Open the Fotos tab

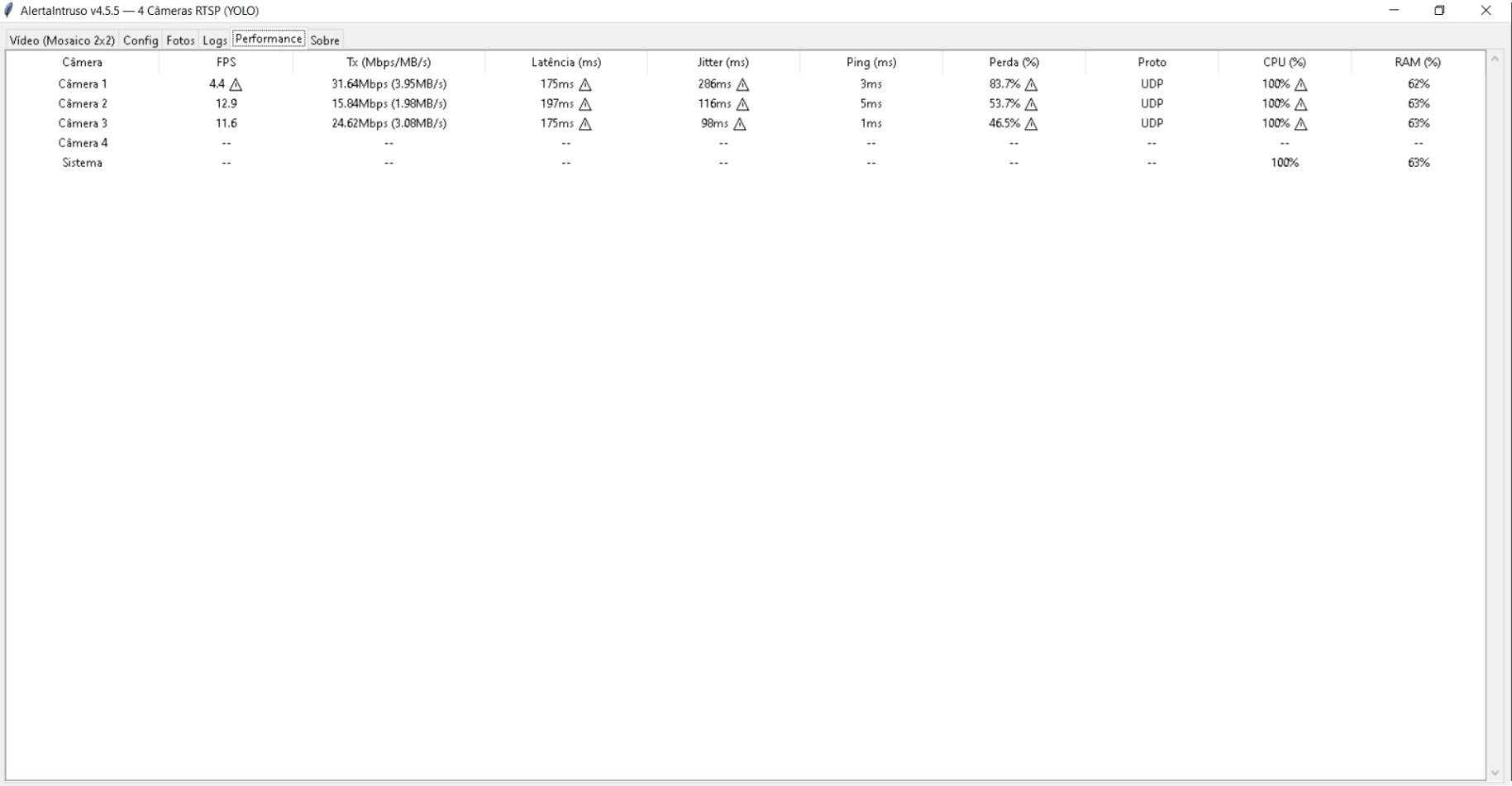[180, 40]
